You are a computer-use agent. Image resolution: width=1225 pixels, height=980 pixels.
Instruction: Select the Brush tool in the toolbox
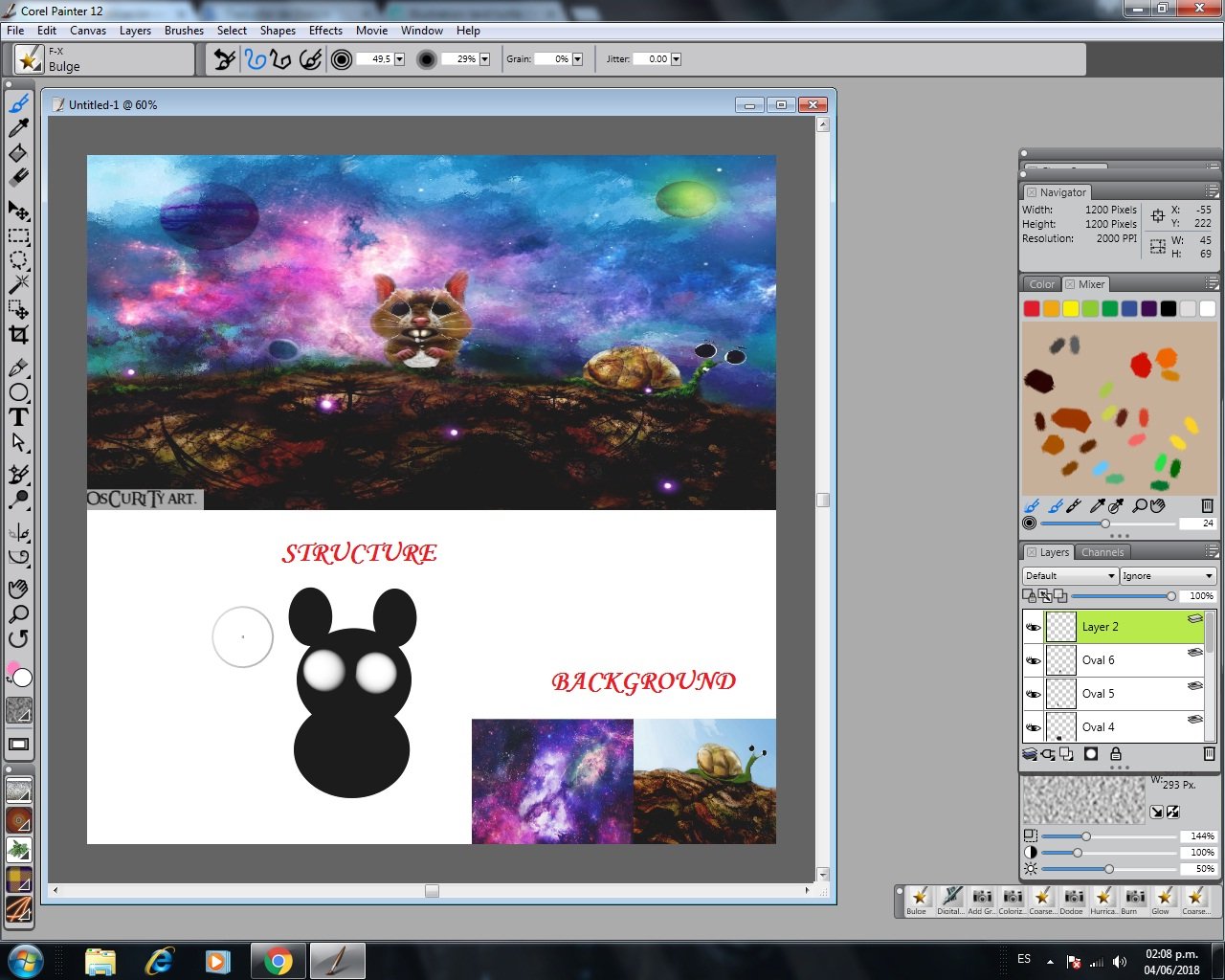click(18, 103)
